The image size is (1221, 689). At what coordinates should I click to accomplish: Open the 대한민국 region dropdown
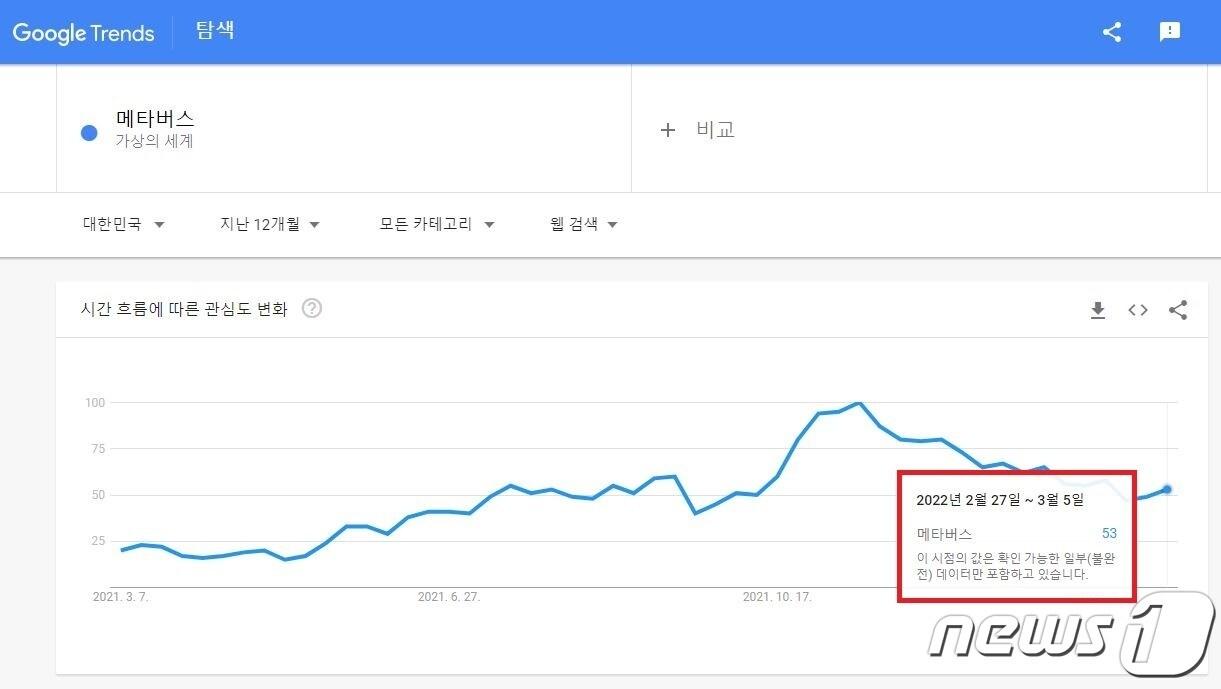[122, 224]
